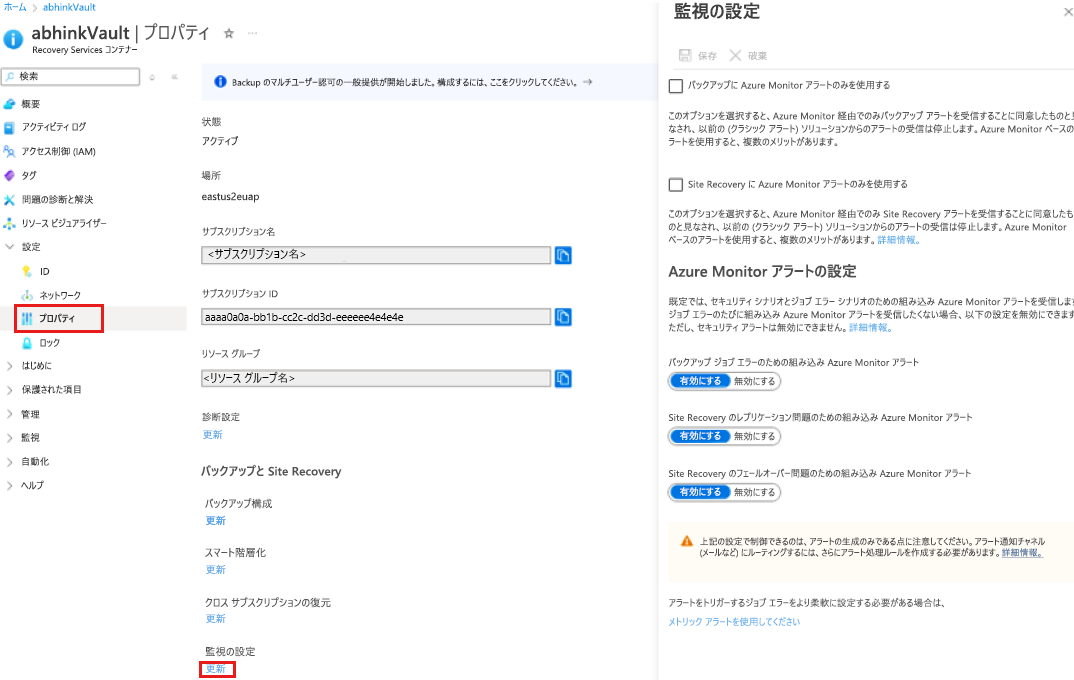Follow the arrow at end of banner
Screen dimensions: 1074x680
pos(588,82)
